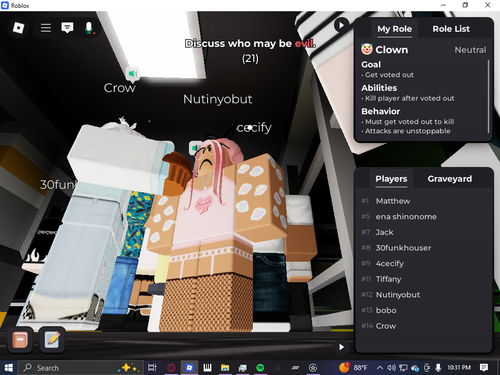Image resolution: width=500 pixels, height=375 pixels.
Task: Click the Roblox taskbar icon
Action: click(x=189, y=368)
